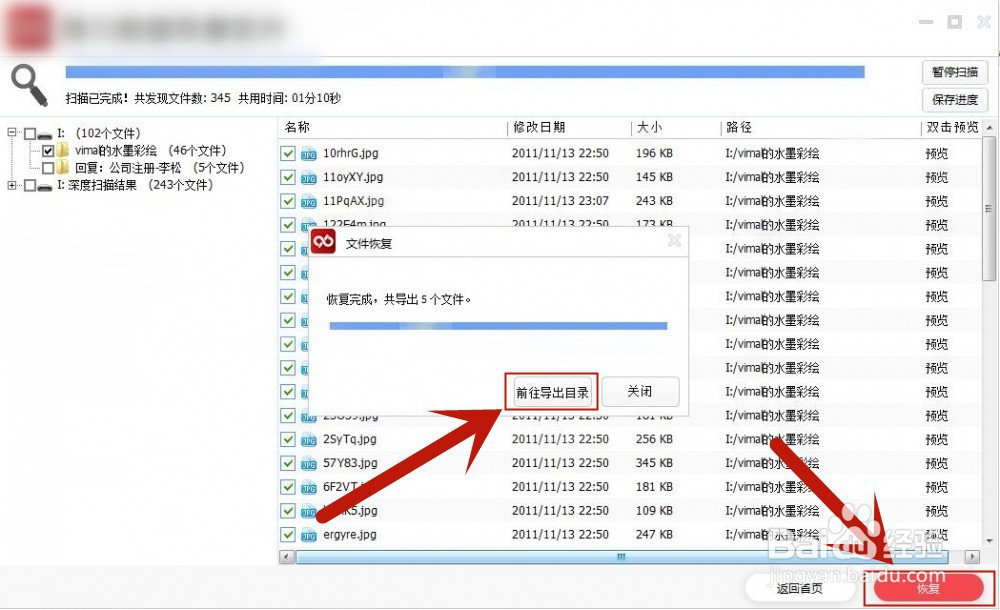
Task: Click the drive icon for I: (102个文件)
Action: point(44,133)
